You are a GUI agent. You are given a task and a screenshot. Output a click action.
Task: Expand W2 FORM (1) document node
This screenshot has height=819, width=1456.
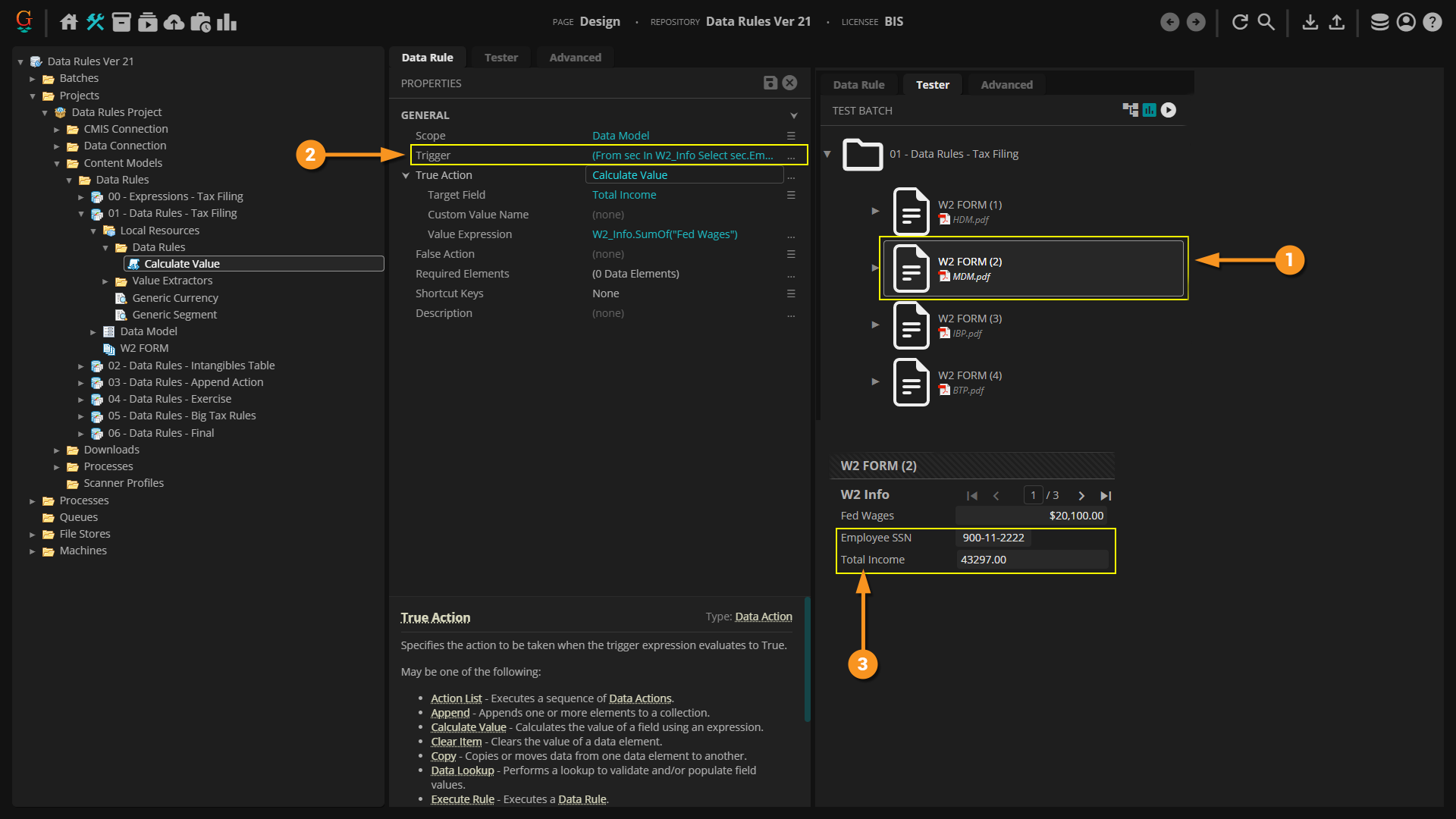(x=875, y=211)
